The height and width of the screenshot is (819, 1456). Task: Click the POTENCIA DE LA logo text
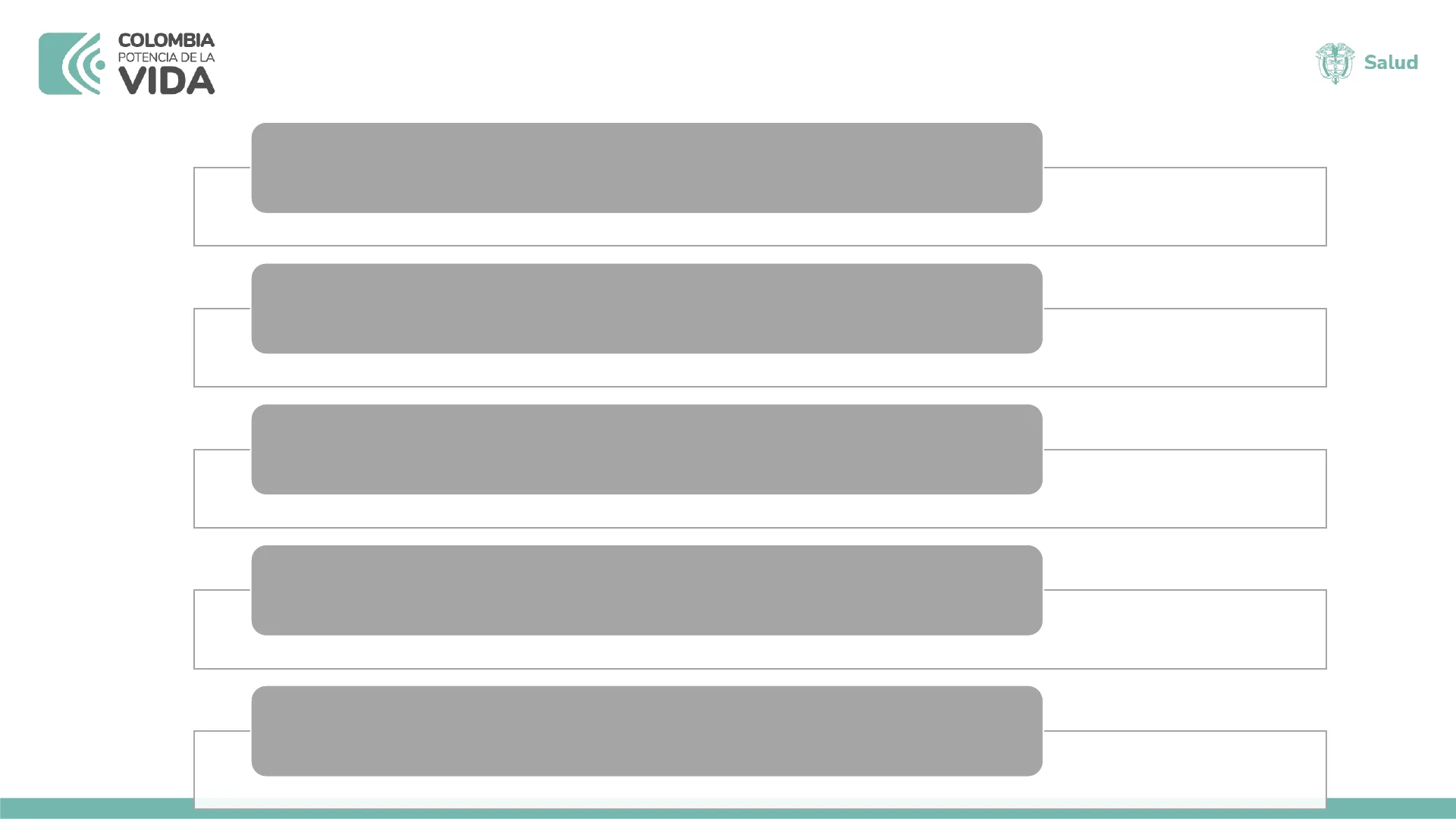click(166, 58)
